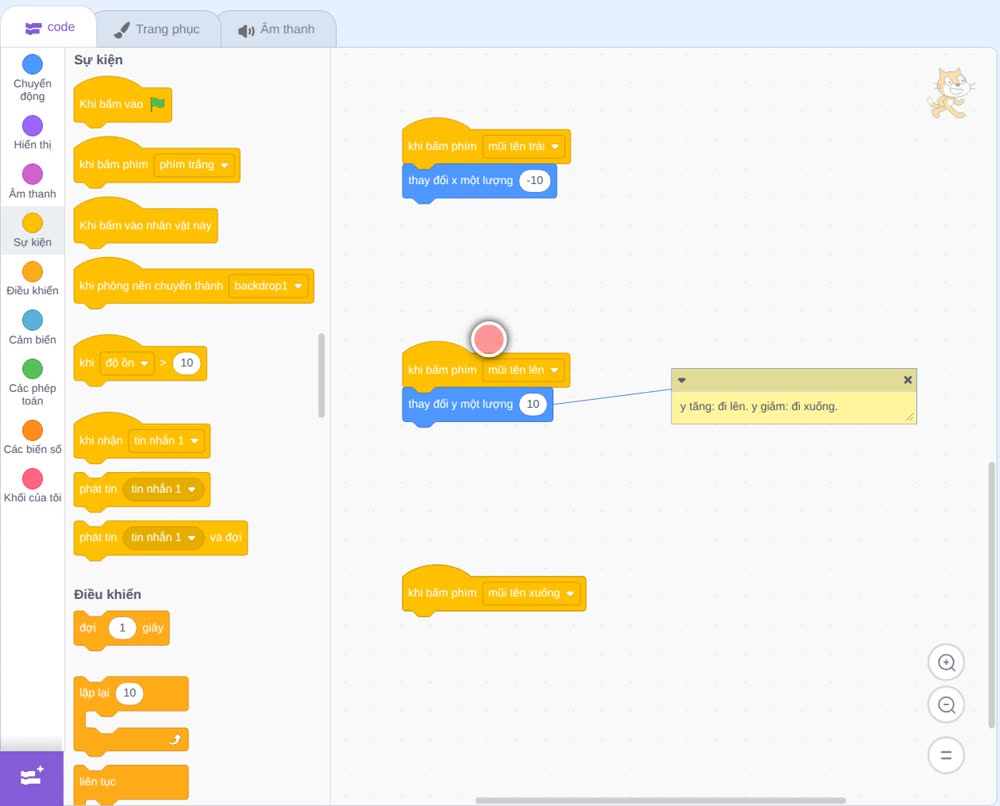Select the Điều khiển category circle
This screenshot has width=1000, height=806.
click(33, 272)
